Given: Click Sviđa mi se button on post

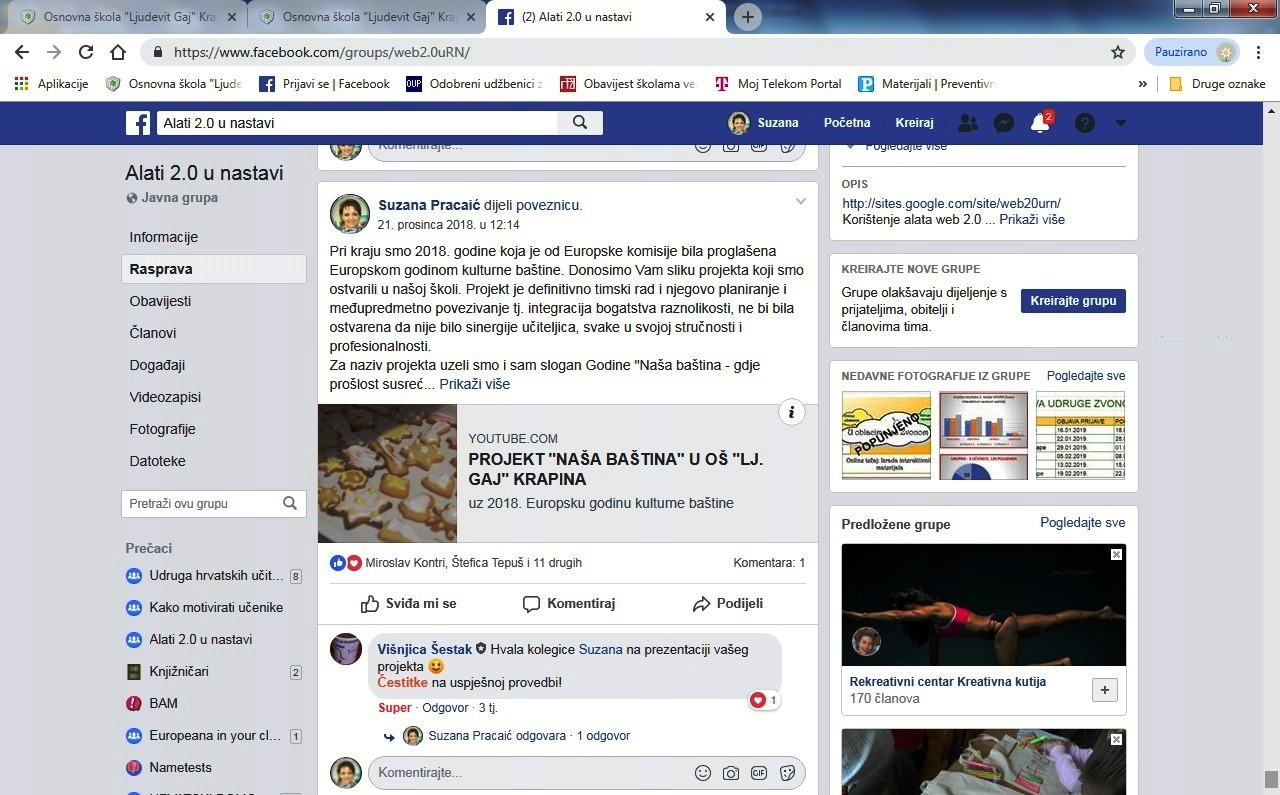Looking at the screenshot, I should pyautogui.click(x=408, y=604).
